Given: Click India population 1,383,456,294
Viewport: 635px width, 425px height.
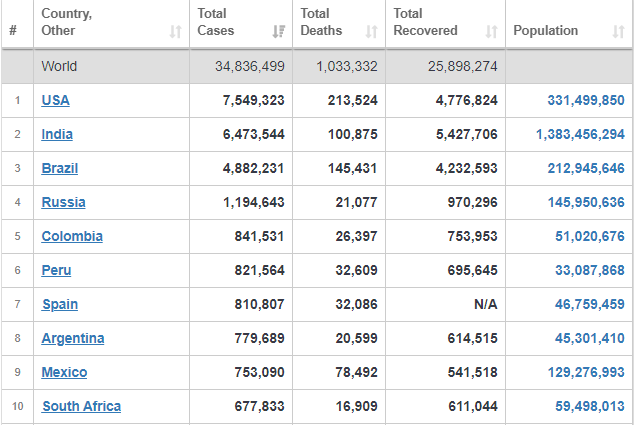Looking at the screenshot, I should coord(580,134).
